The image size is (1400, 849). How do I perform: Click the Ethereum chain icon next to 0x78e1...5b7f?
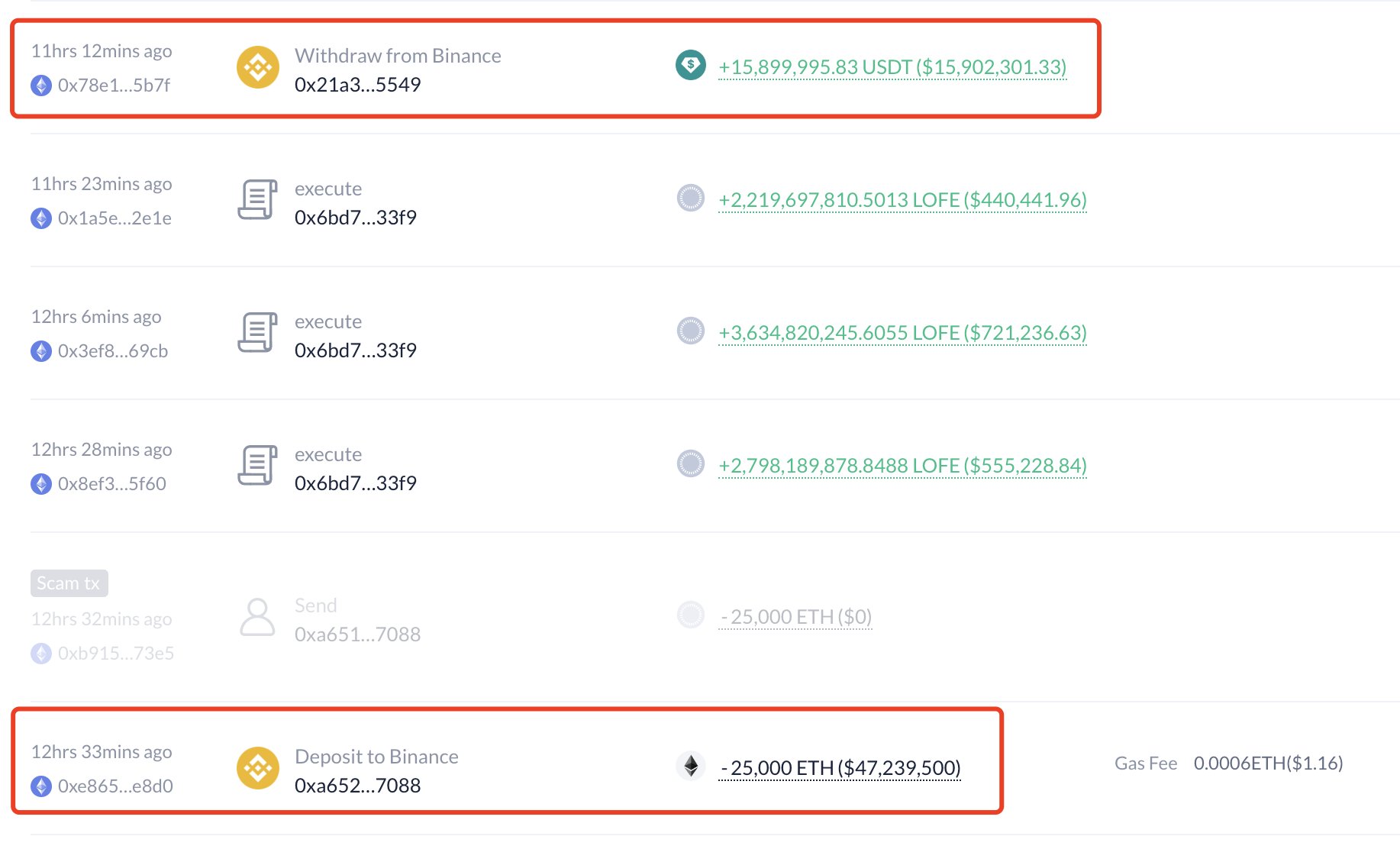pos(41,86)
